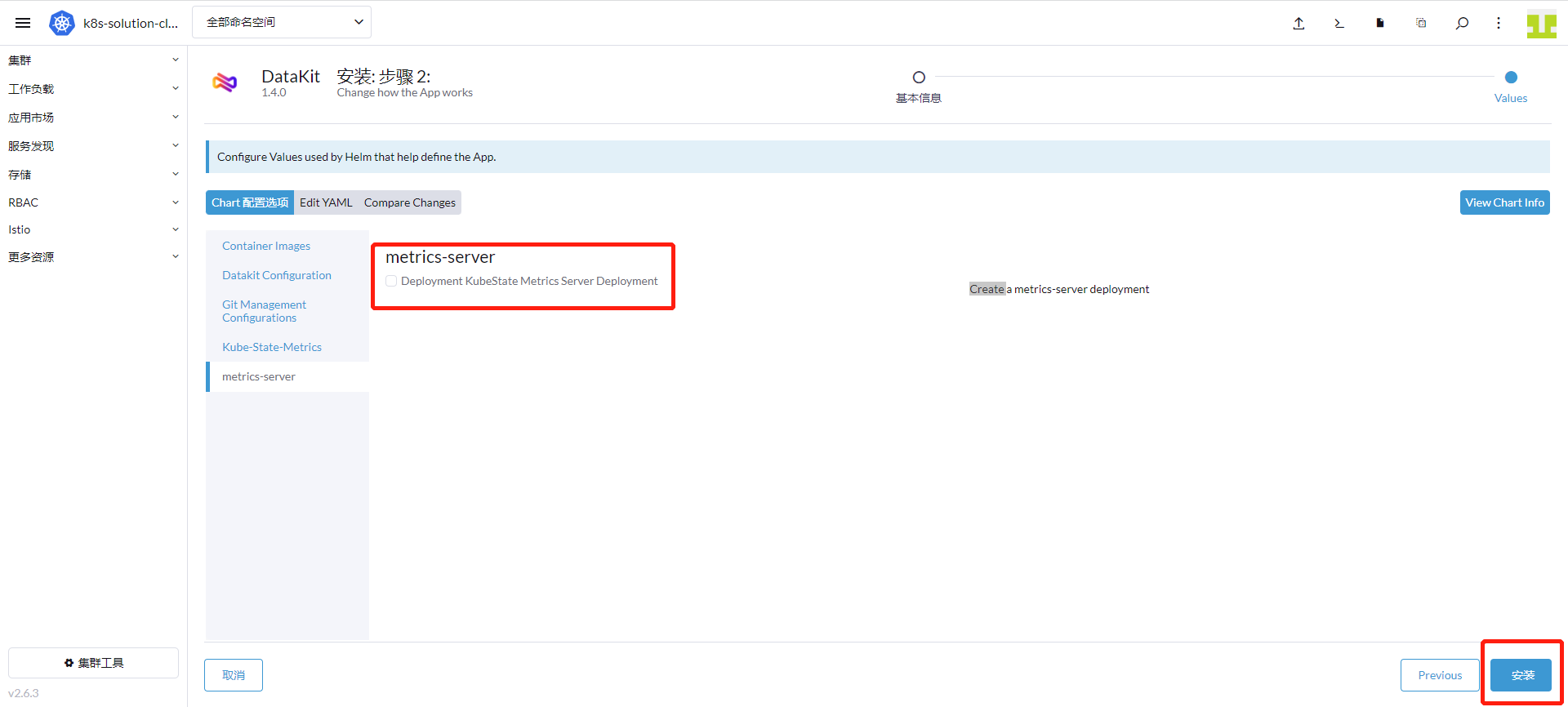
Task: Select Kube-State-Metrics in the chart sections
Action: point(272,347)
